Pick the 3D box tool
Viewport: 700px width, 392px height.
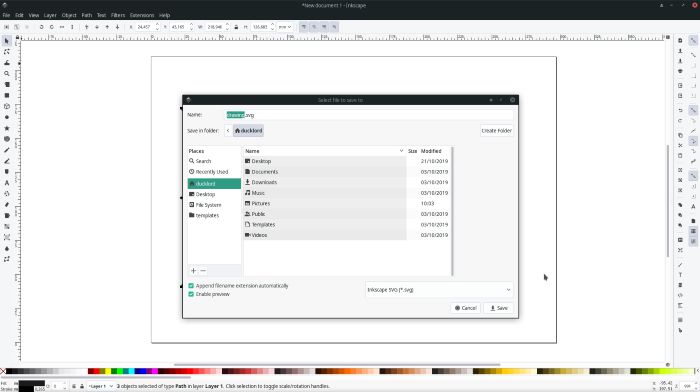pos(7,106)
